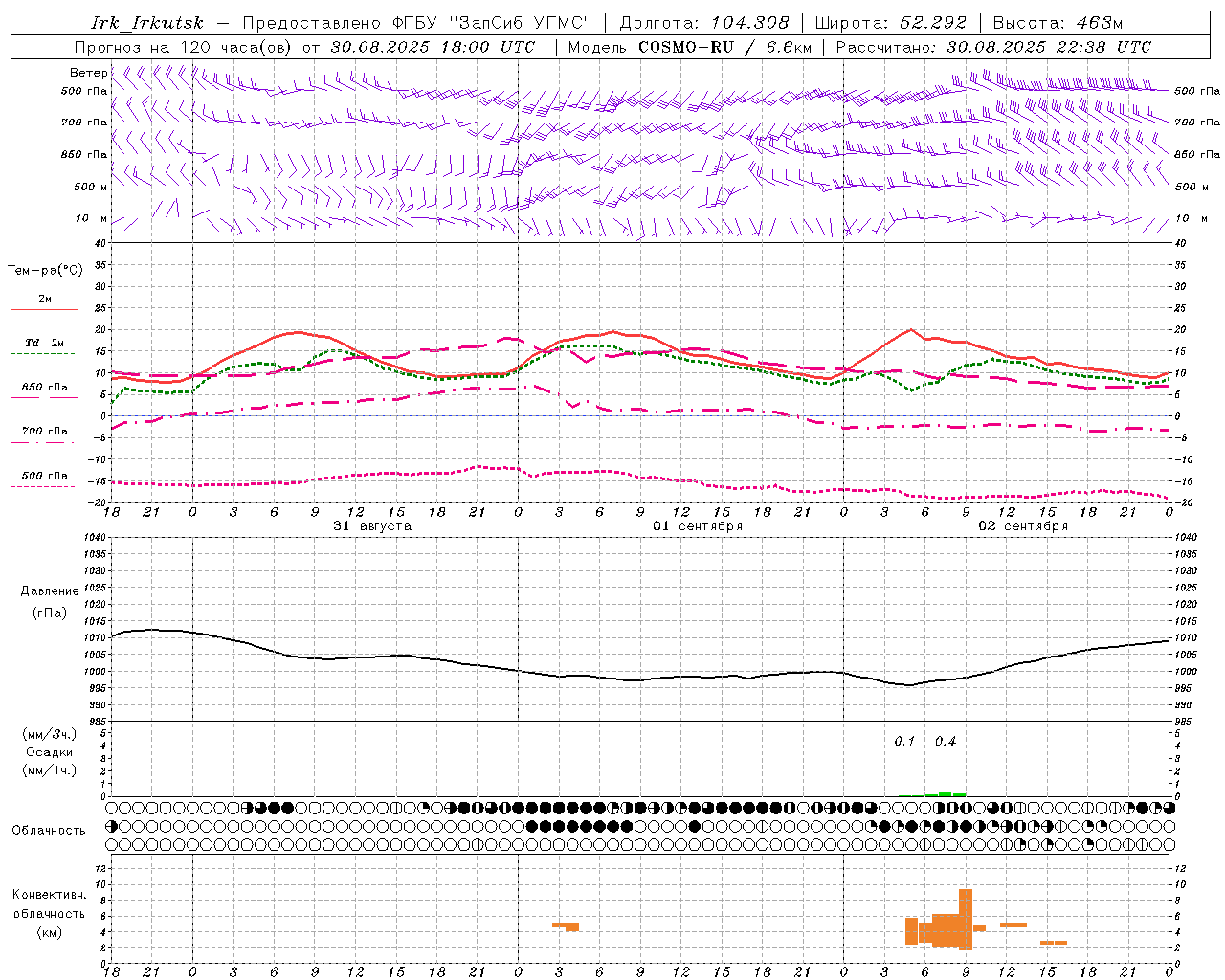Viewport: 1225px width, 980px height.
Task: Click the precipitation amount 0.4
Action: [x=946, y=742]
